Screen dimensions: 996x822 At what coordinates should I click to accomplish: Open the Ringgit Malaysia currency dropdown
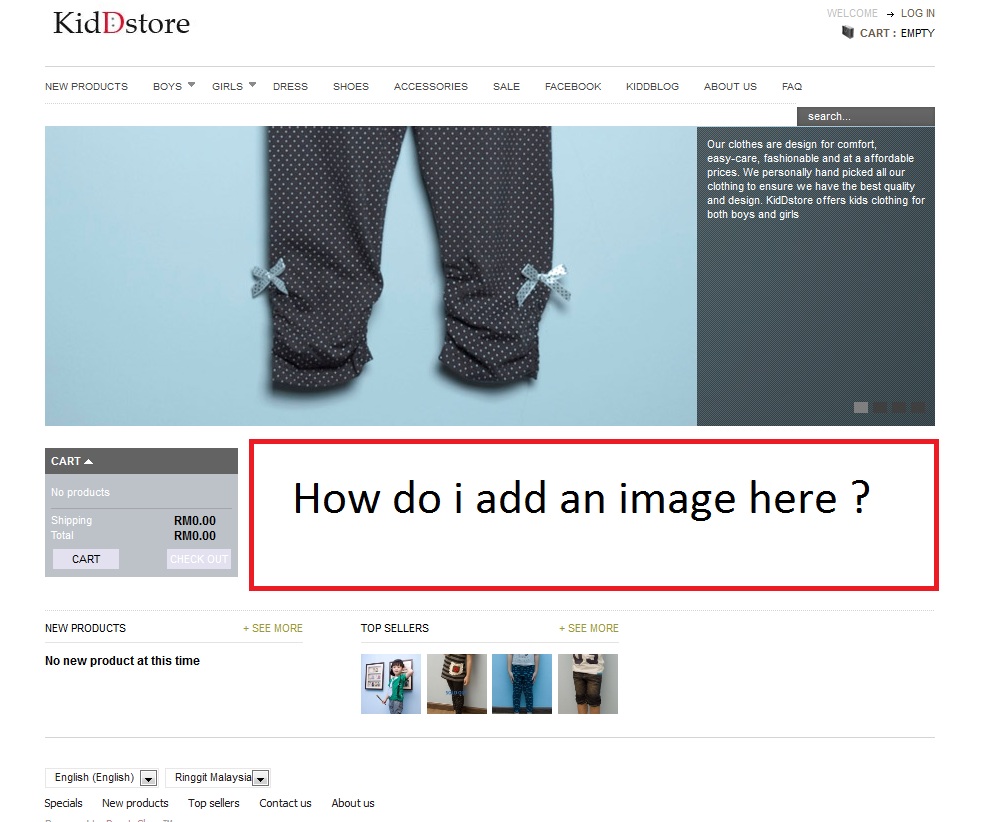tap(260, 778)
